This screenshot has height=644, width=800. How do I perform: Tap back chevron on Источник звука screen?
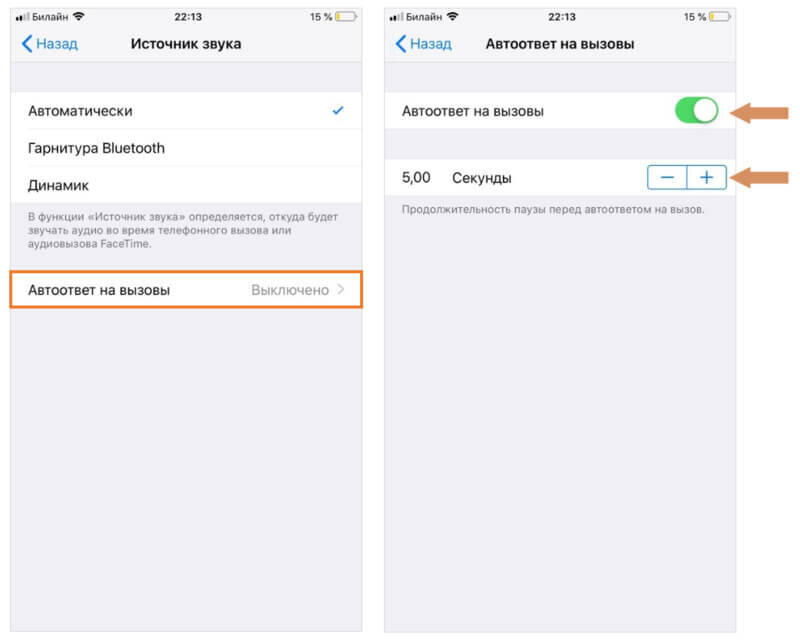27,44
